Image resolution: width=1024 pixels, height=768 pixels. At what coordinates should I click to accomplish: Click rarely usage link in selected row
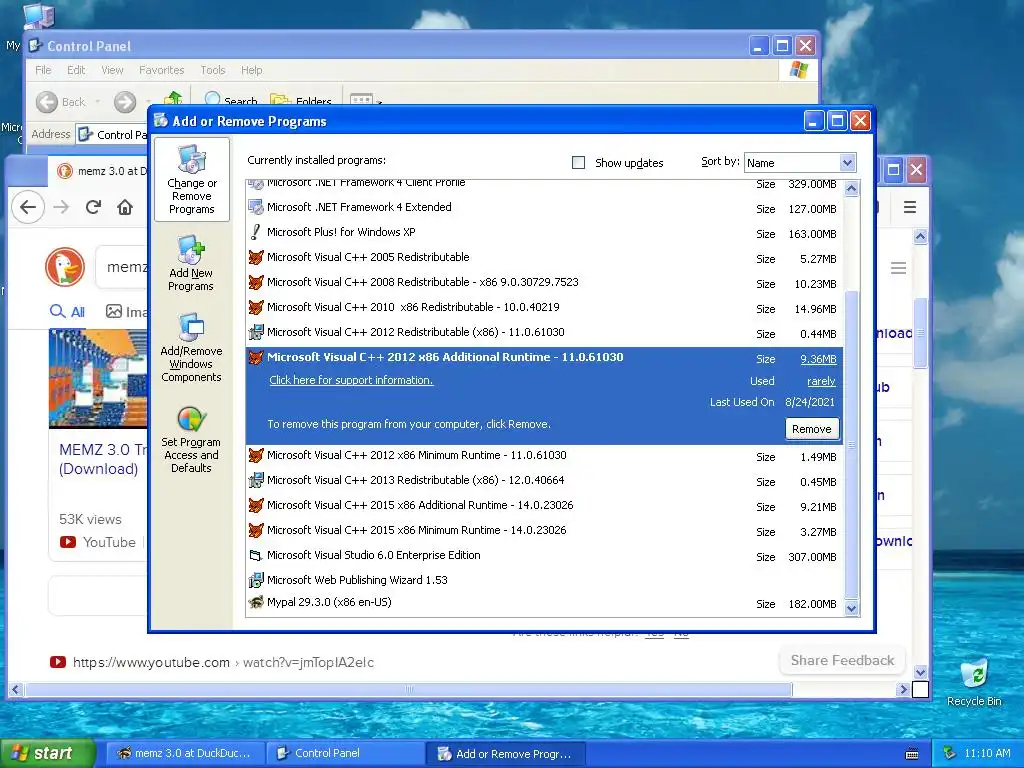coord(821,381)
